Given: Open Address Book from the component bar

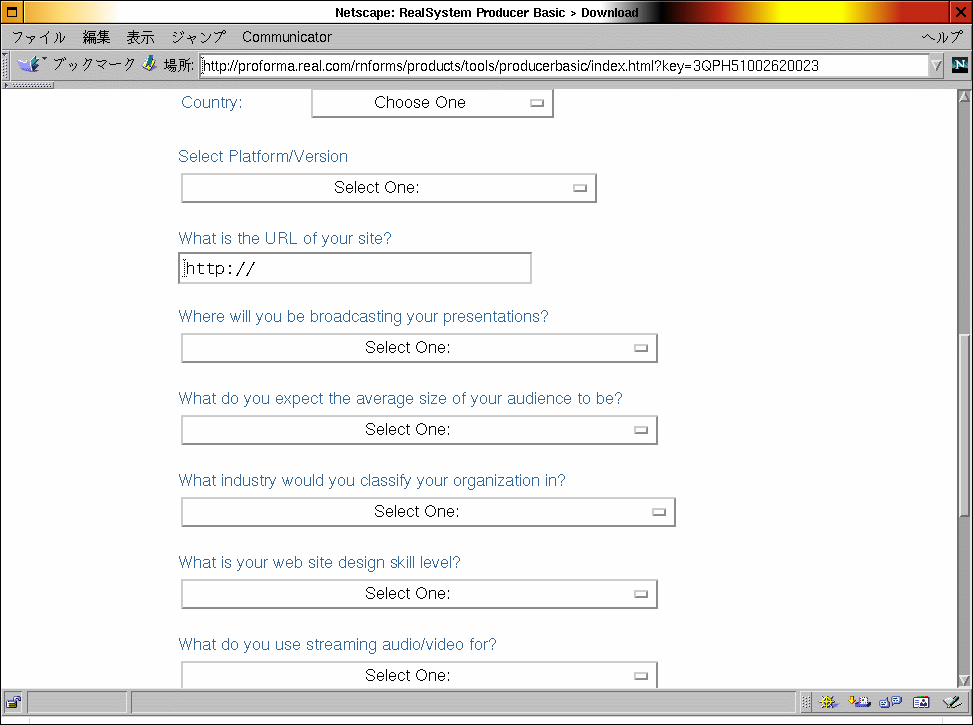Looking at the screenshot, I should [921, 702].
